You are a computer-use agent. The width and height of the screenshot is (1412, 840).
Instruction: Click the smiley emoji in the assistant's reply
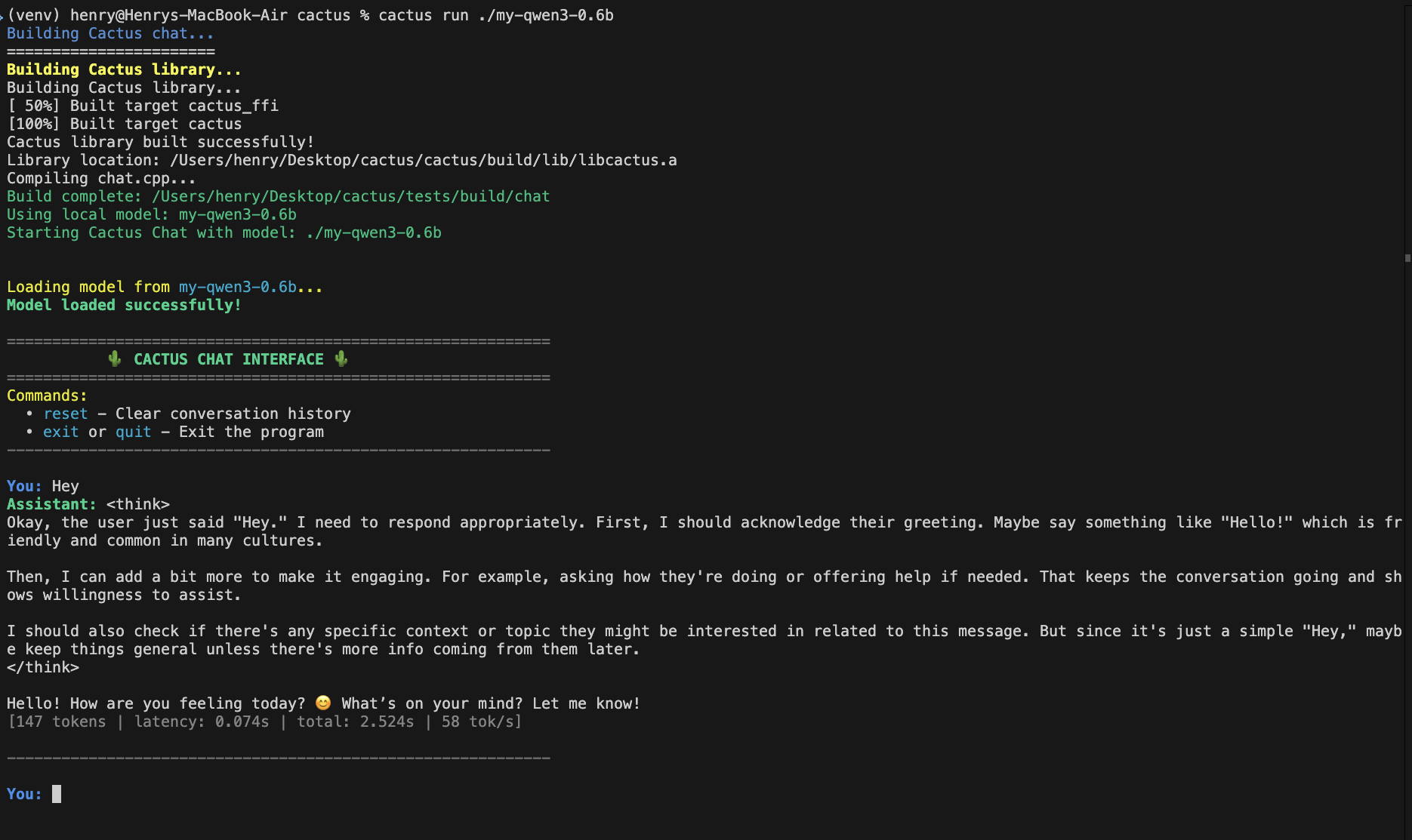(323, 703)
